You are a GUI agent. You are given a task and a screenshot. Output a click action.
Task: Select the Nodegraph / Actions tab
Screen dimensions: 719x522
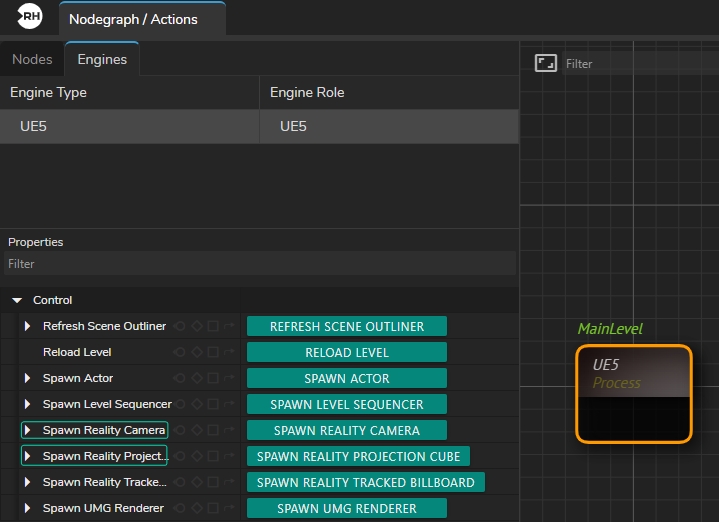point(133,19)
